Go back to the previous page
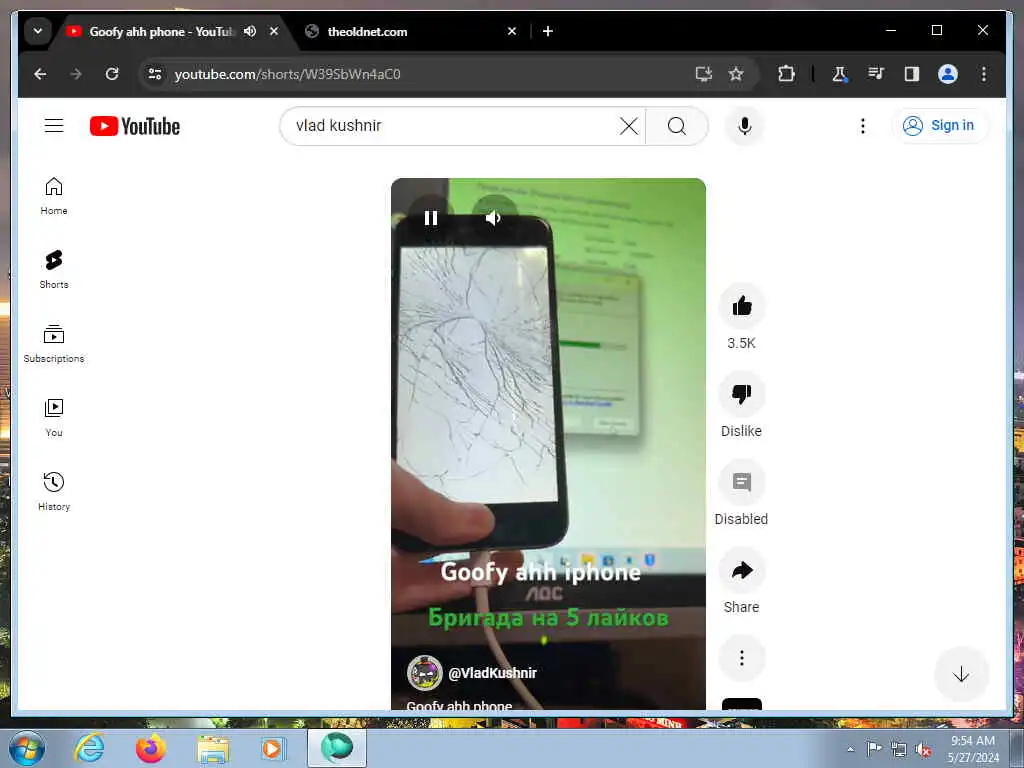 [x=40, y=74]
